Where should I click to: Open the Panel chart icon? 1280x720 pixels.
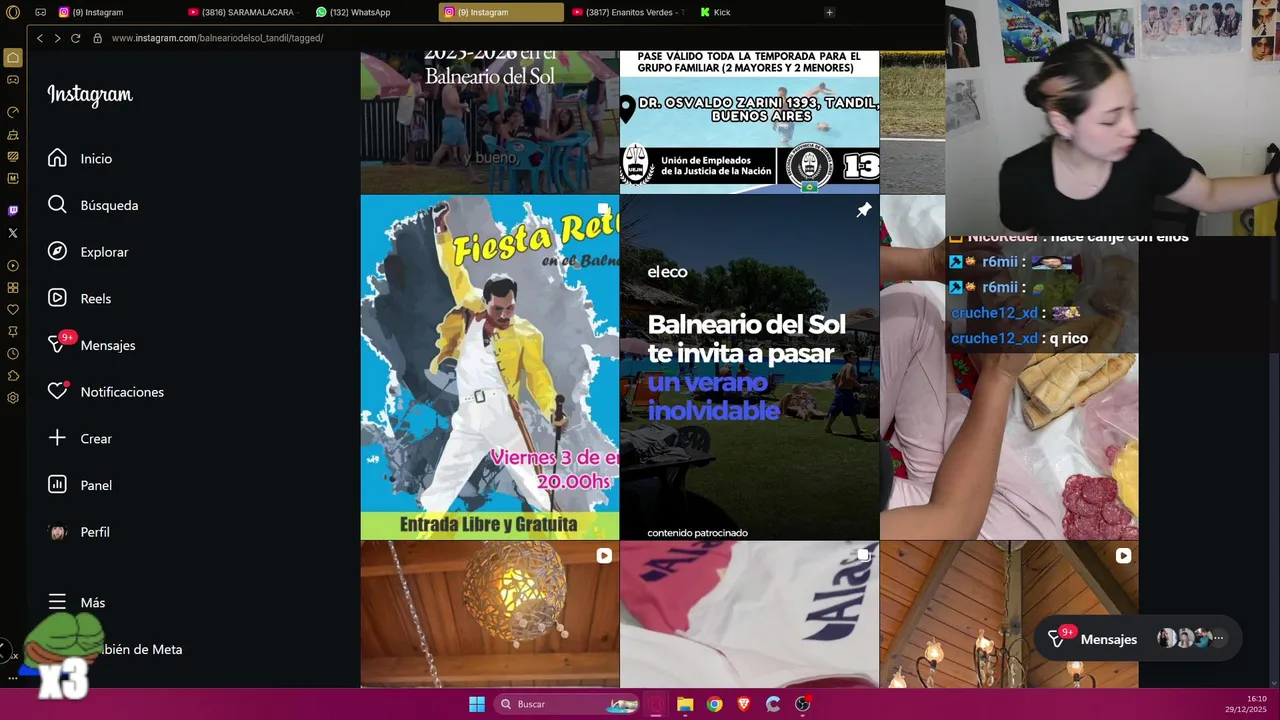click(57, 485)
